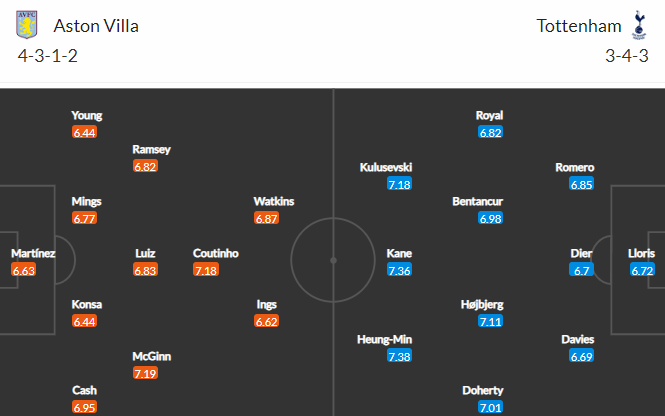Click McGinn's 7.19 rating badge
The height and width of the screenshot is (416, 665).
tap(145, 373)
